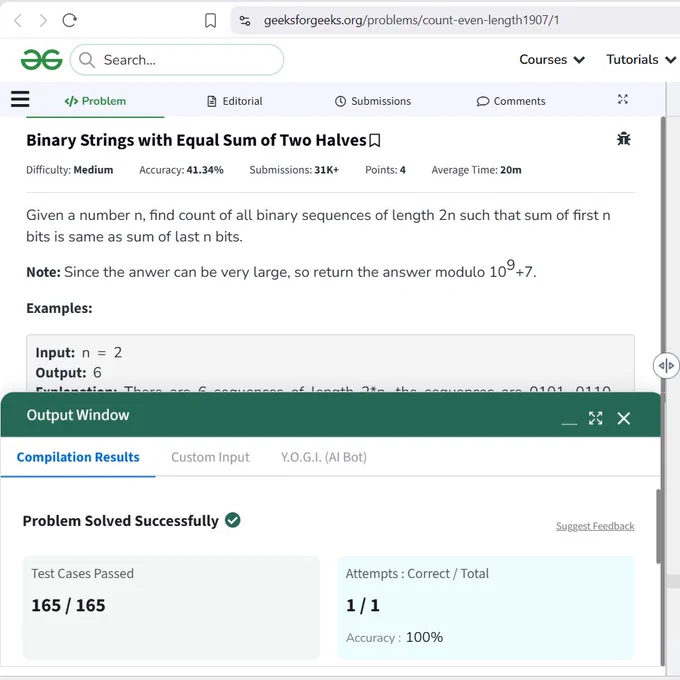Open the GeeksforGeeks logo home link
680x680 pixels.
(x=42, y=59)
